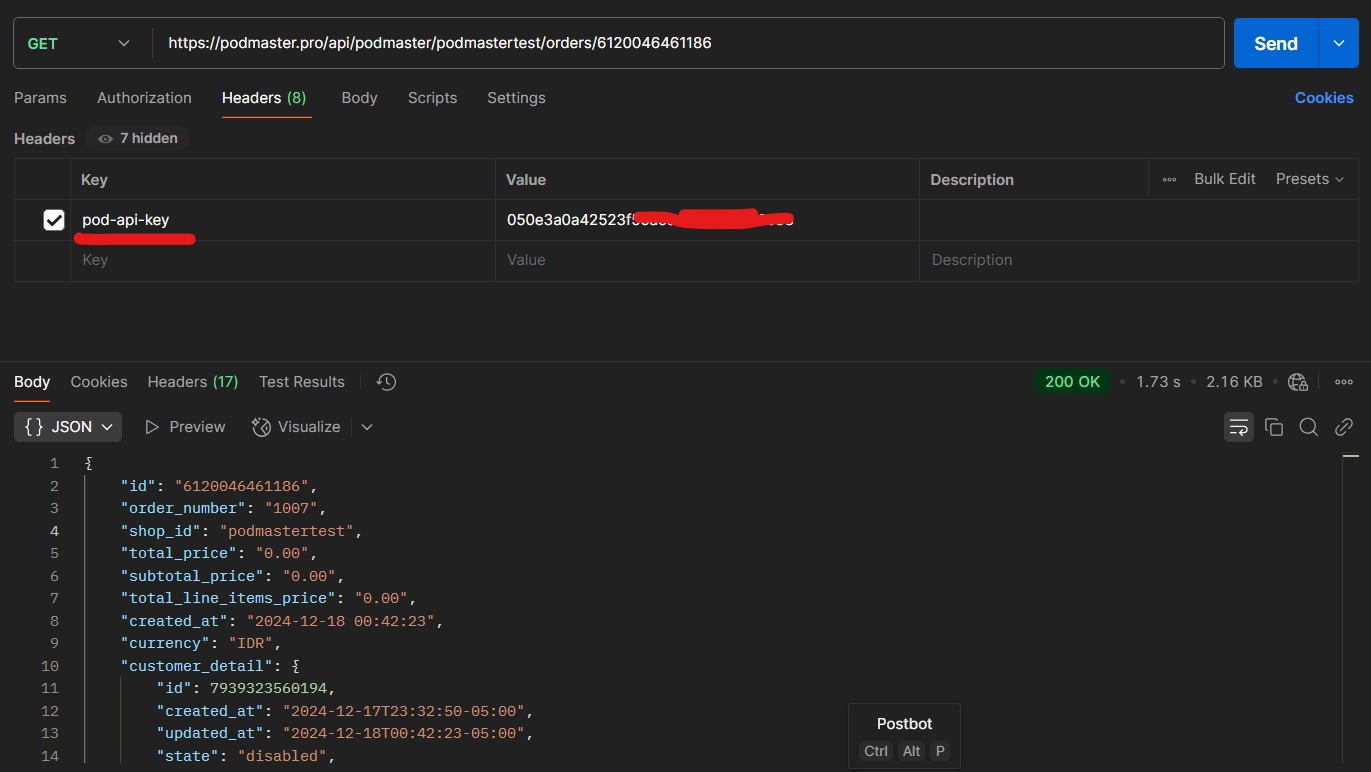Screen dimensions: 1371x772
Task: Click the request URL field
Action: (x=688, y=43)
